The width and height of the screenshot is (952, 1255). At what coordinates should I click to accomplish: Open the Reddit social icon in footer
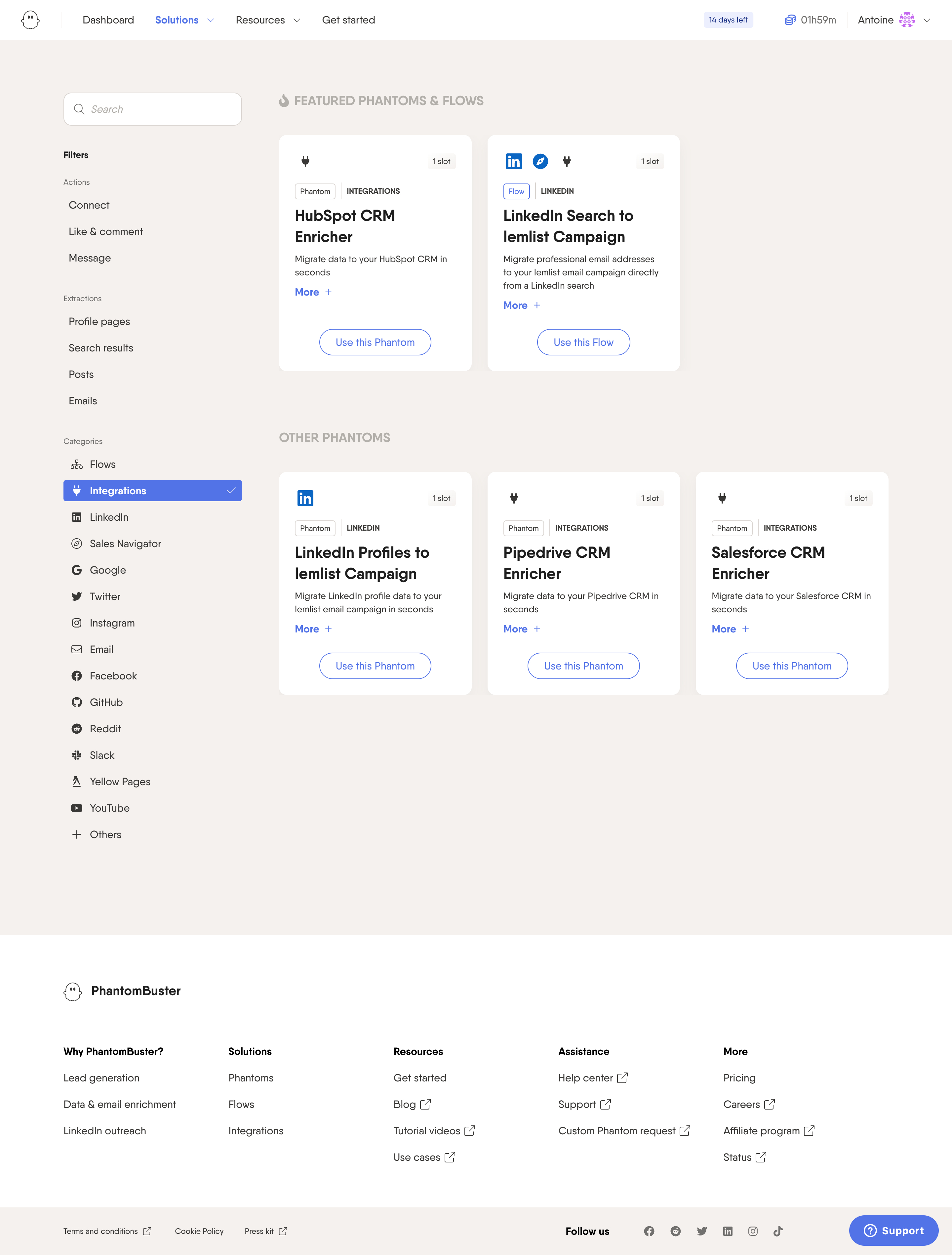pyautogui.click(x=675, y=1231)
